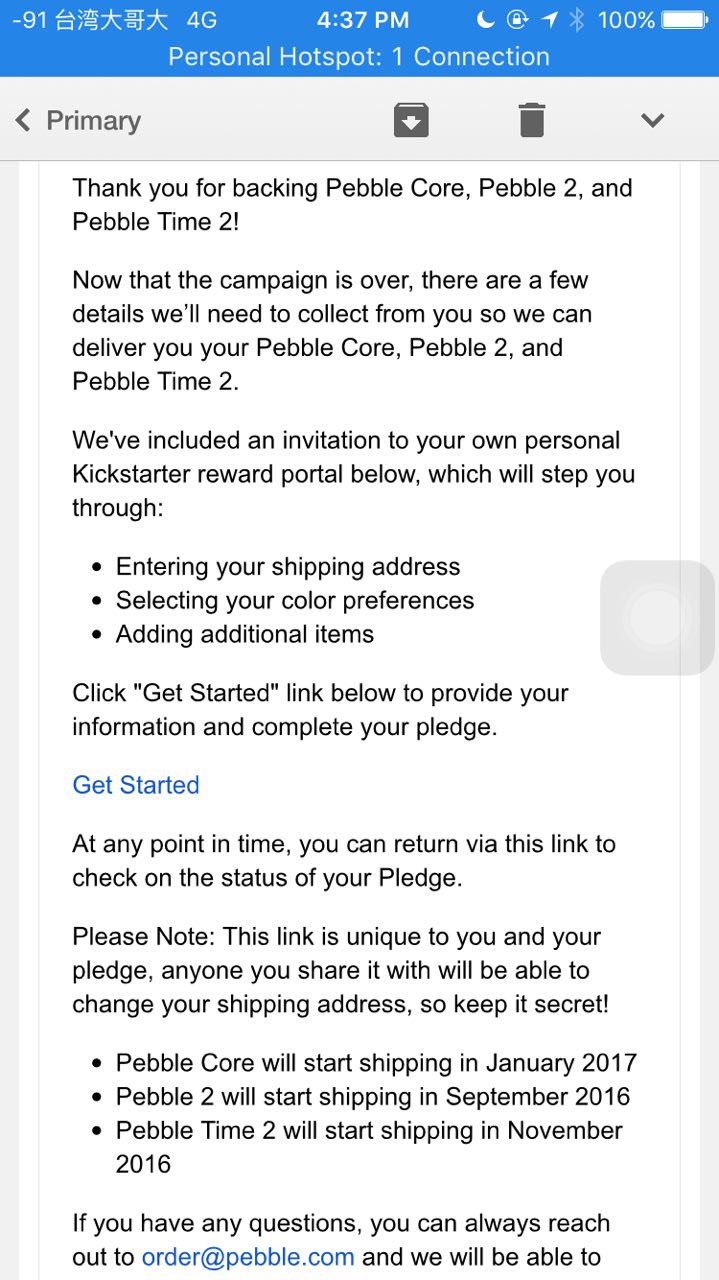This screenshot has width=719, height=1280.
Task: Return to the Primary inbox label
Action: pos(93,121)
